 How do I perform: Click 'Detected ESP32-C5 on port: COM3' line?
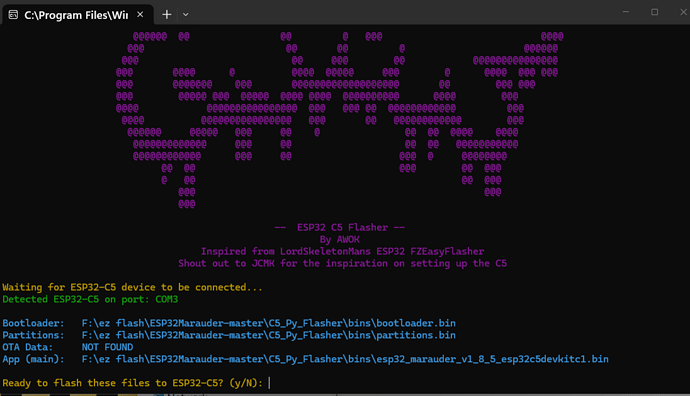point(90,299)
